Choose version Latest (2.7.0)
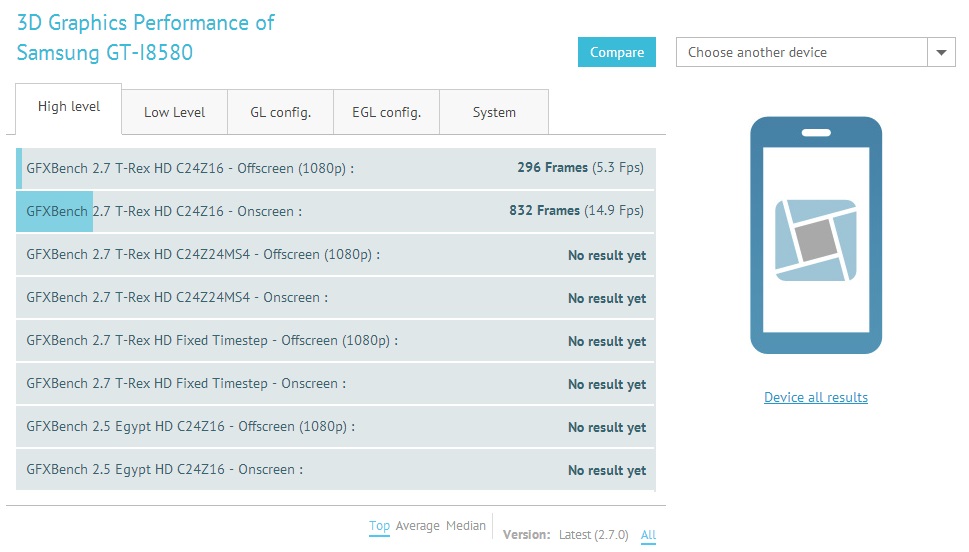 (593, 535)
